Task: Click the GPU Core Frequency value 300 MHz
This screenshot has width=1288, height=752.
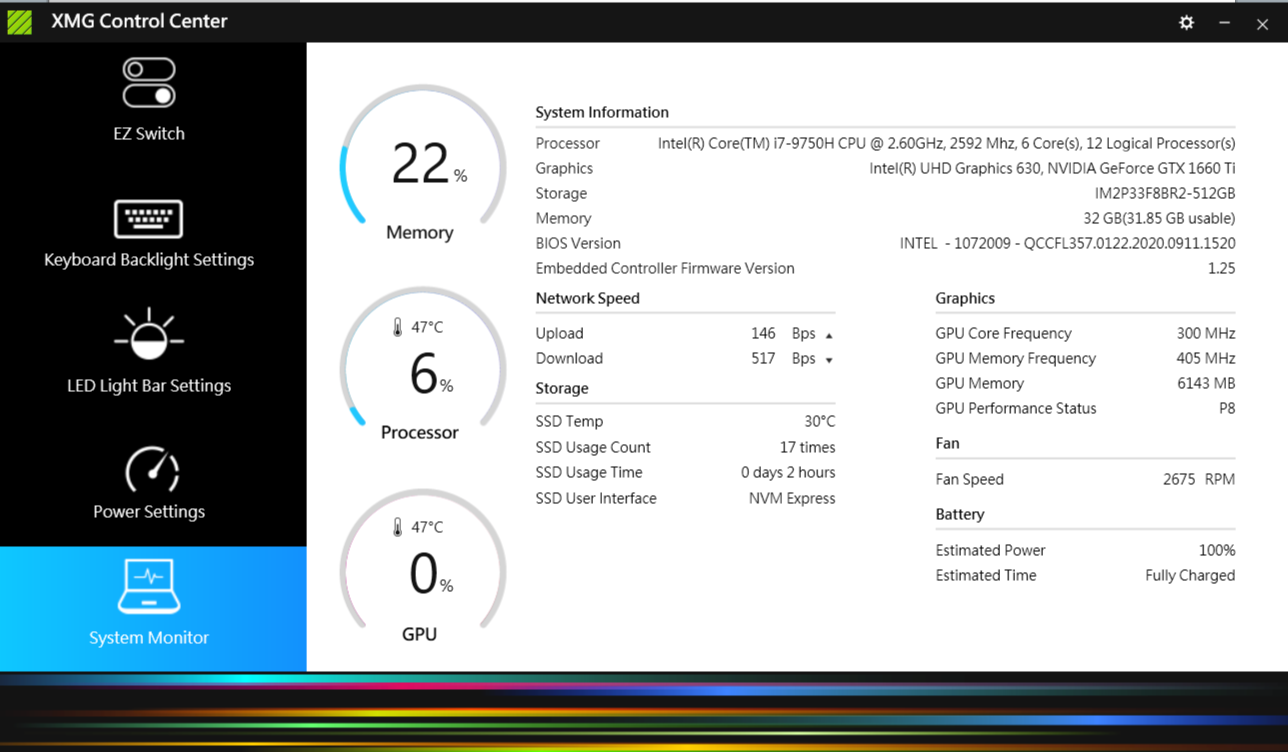Action: tap(1205, 333)
